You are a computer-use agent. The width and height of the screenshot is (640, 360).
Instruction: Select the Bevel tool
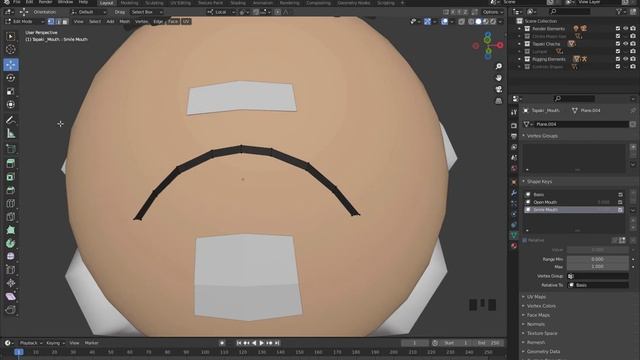[11, 190]
